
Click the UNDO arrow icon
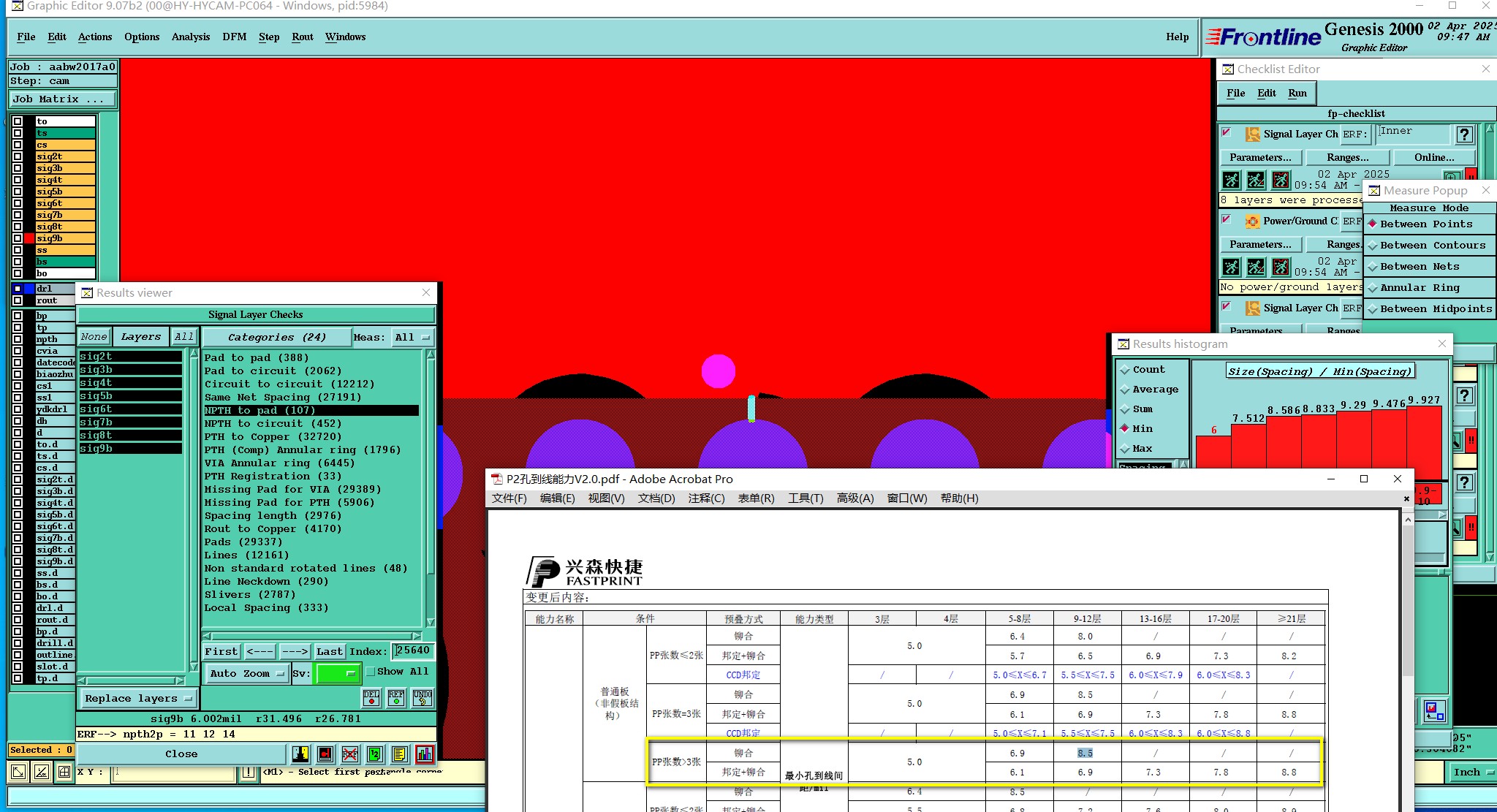(x=422, y=698)
